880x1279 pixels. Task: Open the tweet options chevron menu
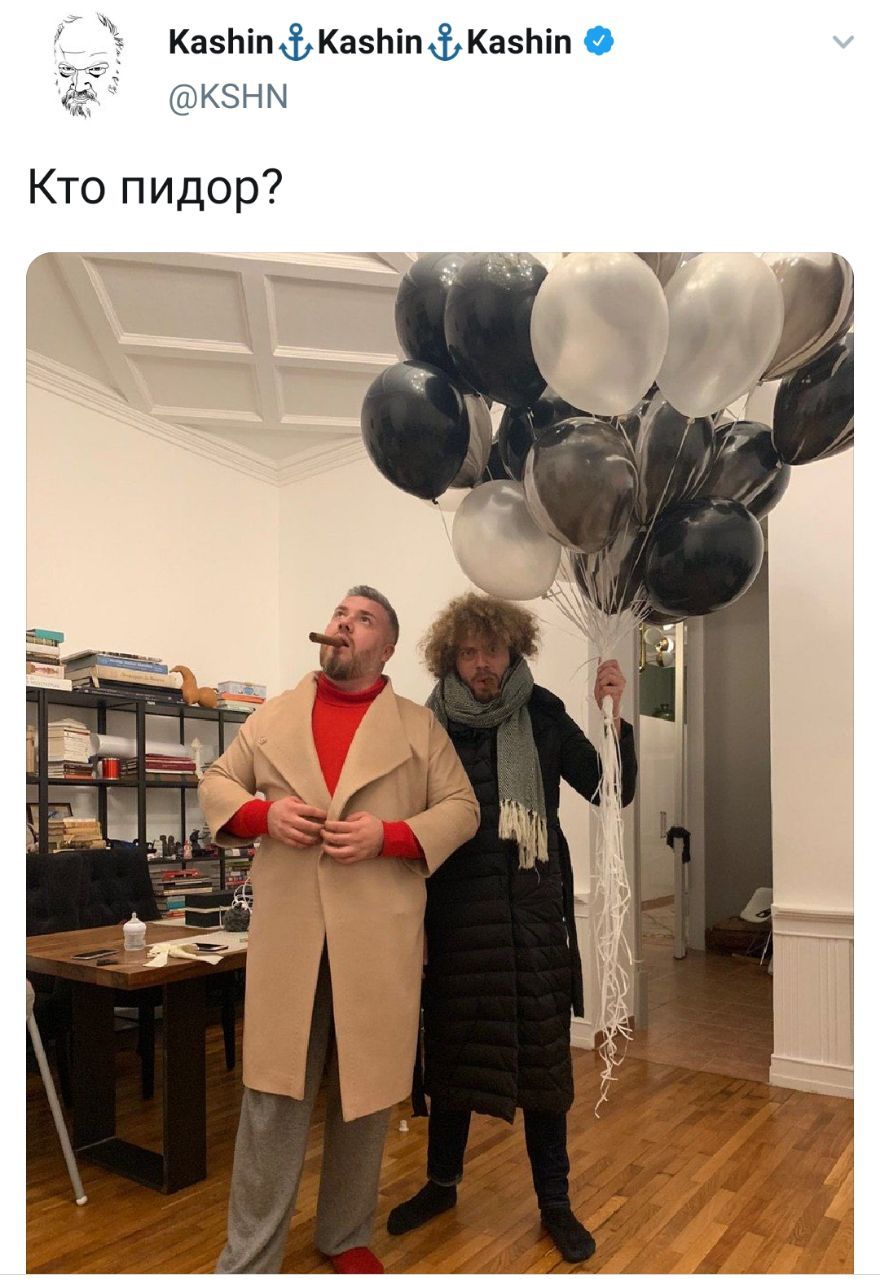point(844,43)
